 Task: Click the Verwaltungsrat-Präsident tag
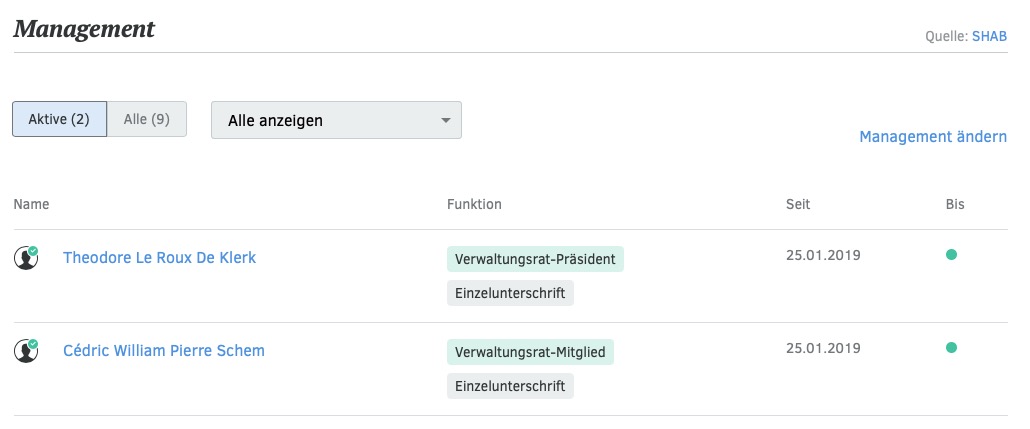[535, 259]
